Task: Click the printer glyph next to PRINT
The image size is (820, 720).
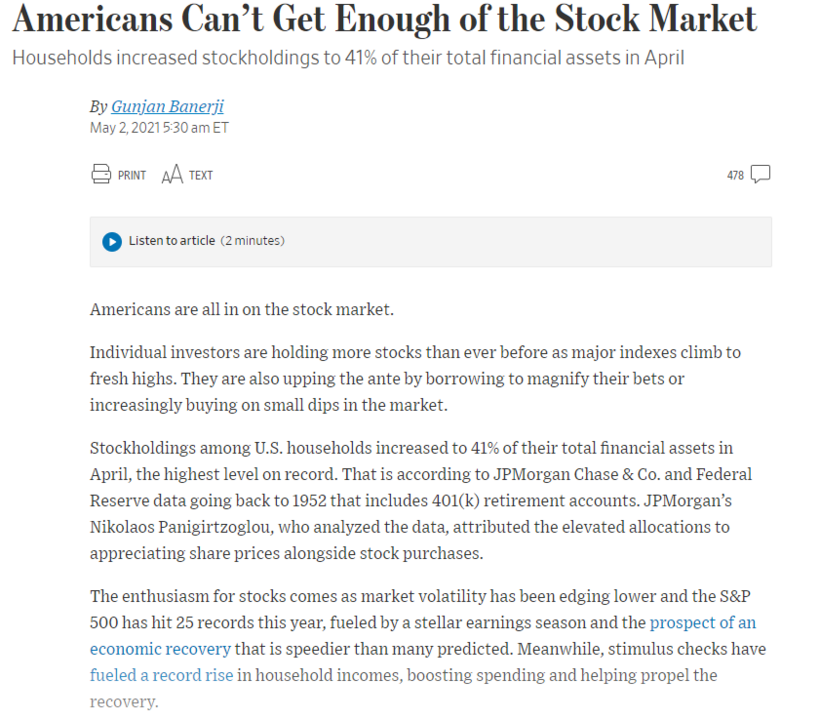Action: 101,174
